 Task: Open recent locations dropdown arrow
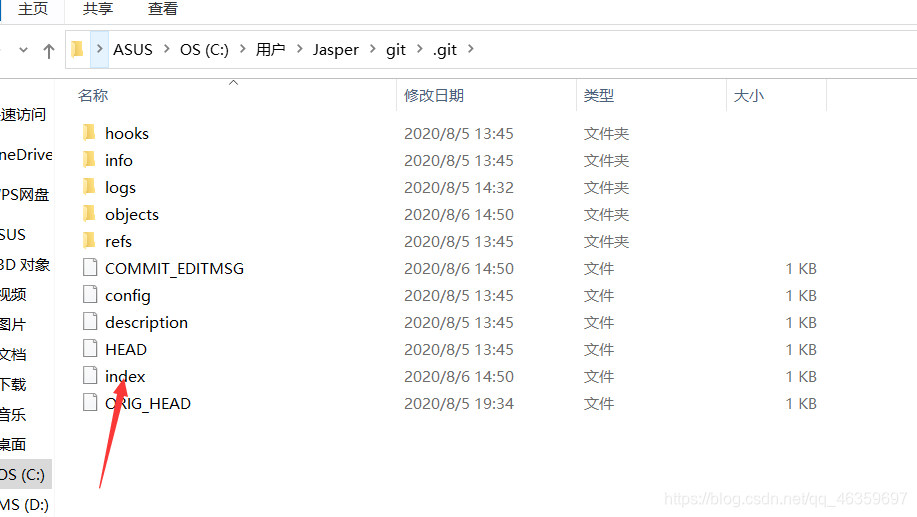point(23,50)
